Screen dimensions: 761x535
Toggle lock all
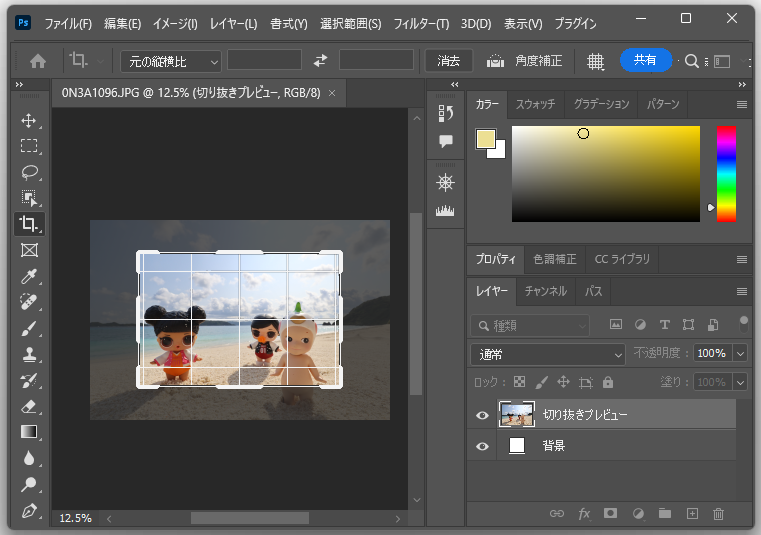(608, 382)
